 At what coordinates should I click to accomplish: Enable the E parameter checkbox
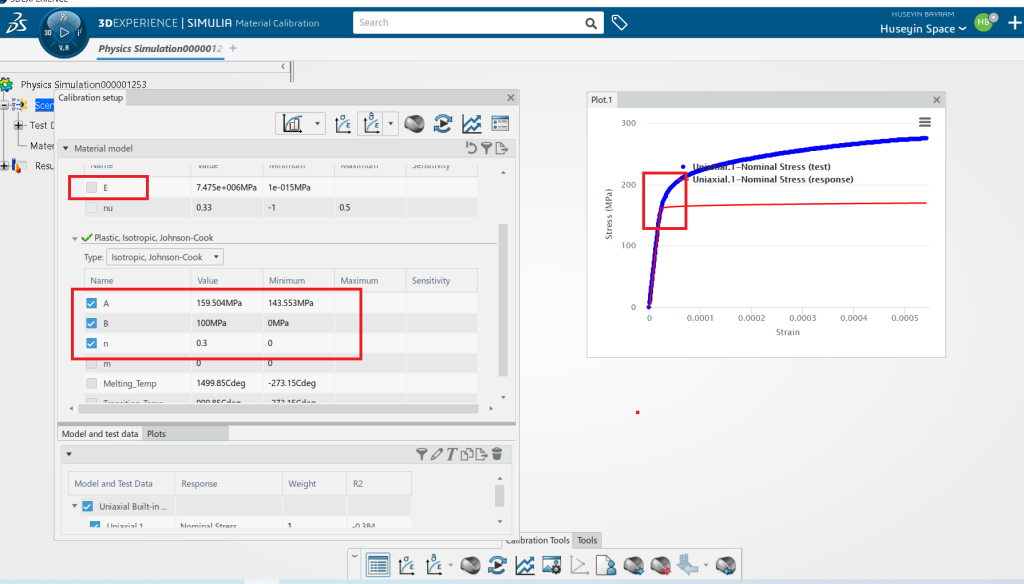pos(92,187)
